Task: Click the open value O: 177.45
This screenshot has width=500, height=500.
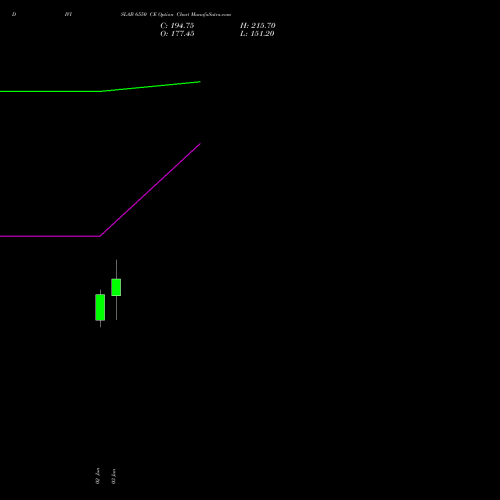Action: pyautogui.click(x=177, y=34)
